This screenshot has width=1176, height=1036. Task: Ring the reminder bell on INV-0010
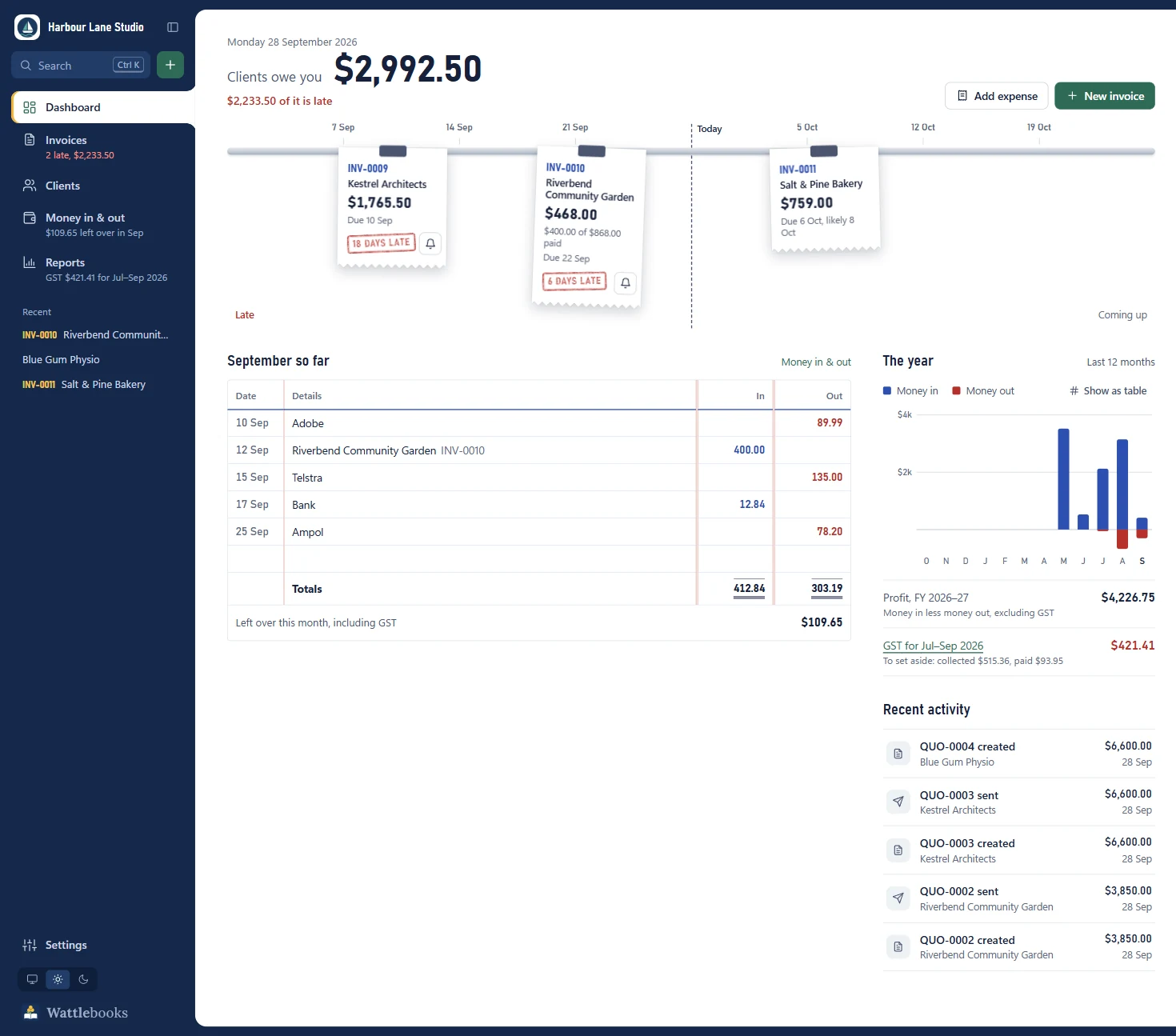pos(626,282)
